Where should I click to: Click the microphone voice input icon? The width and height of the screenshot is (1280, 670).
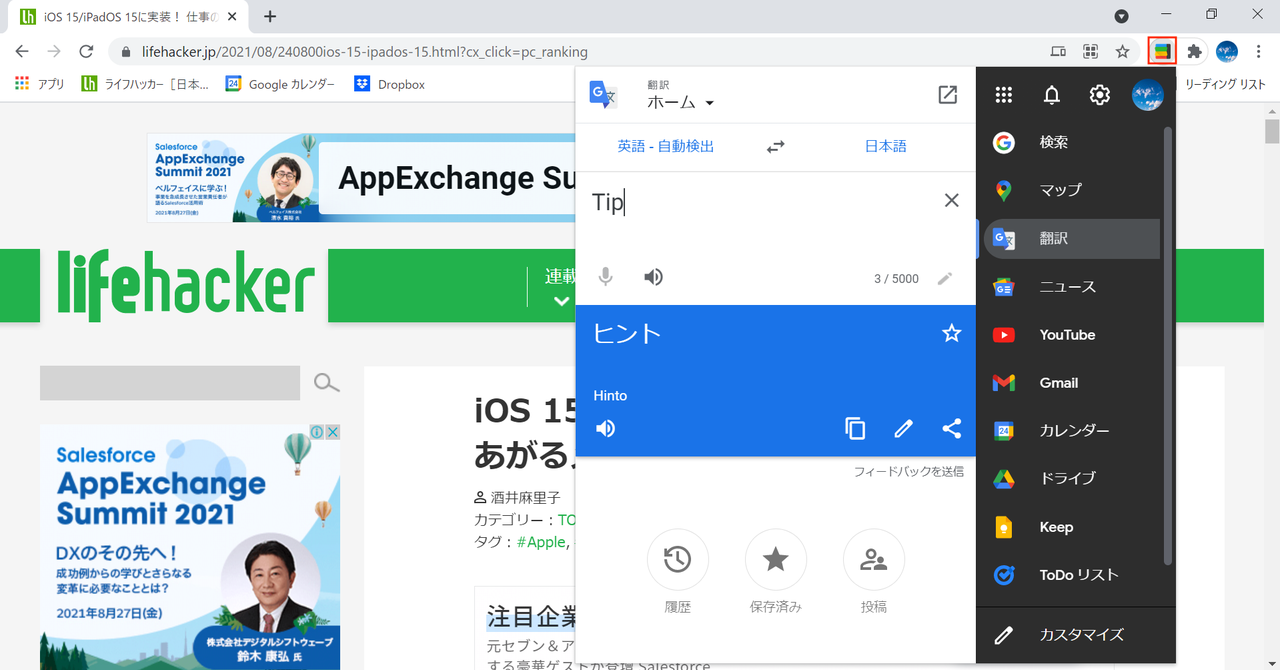pos(606,277)
